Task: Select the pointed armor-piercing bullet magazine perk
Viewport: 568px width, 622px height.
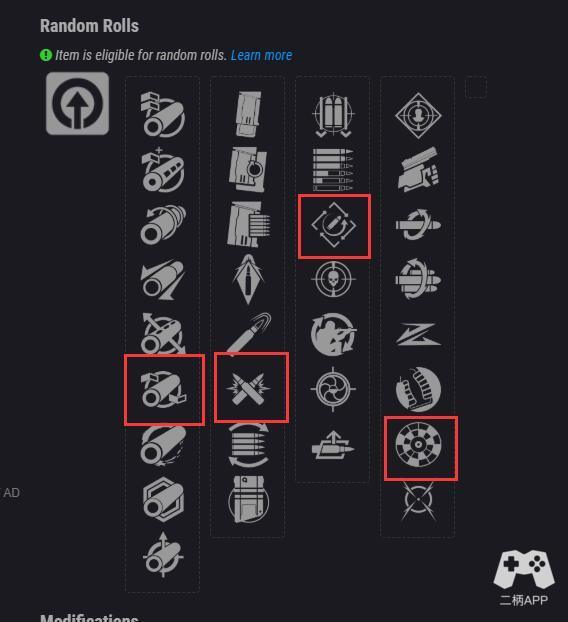Action: tap(248, 279)
